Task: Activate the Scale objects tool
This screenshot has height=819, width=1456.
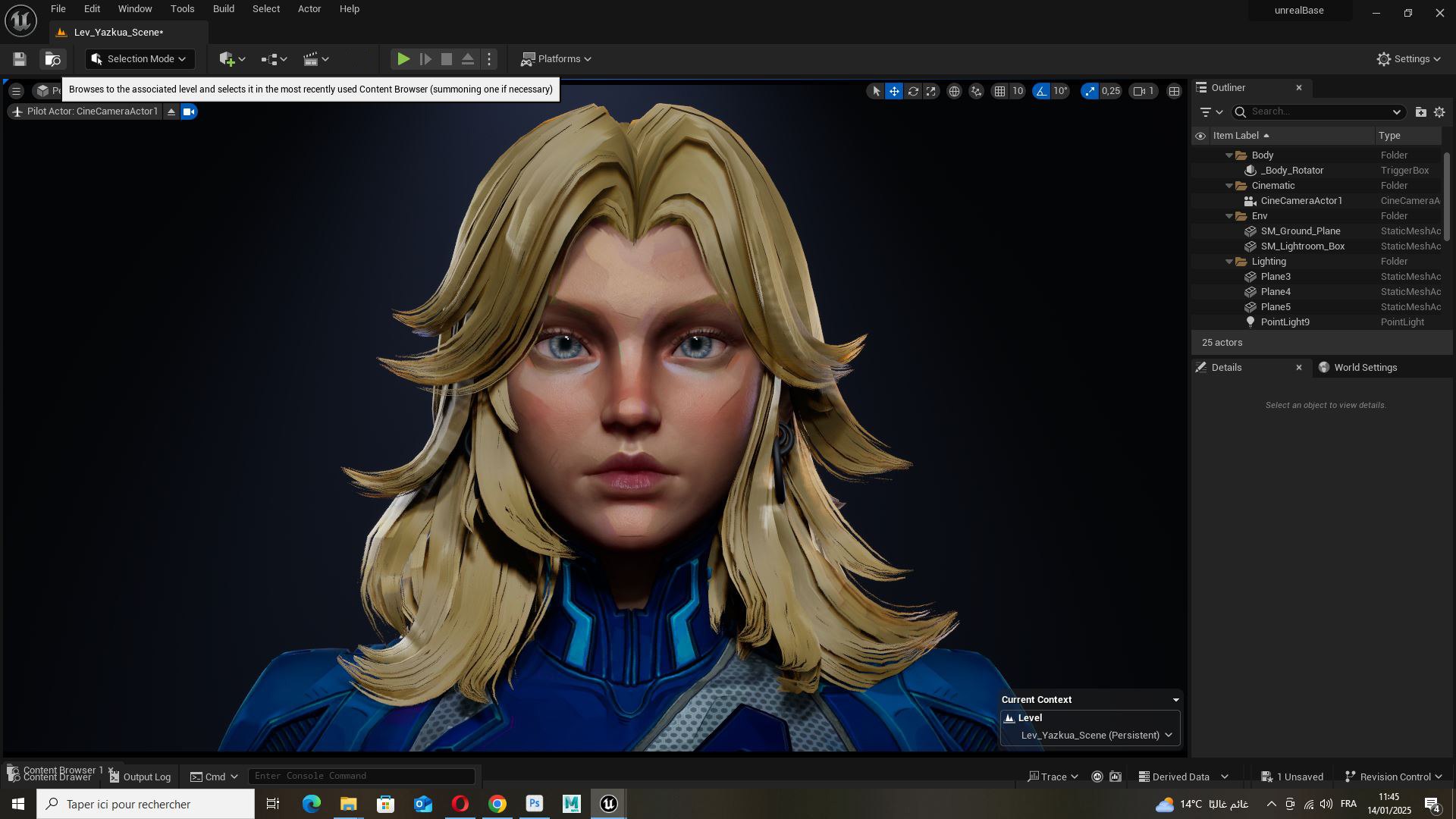Action: tap(931, 91)
